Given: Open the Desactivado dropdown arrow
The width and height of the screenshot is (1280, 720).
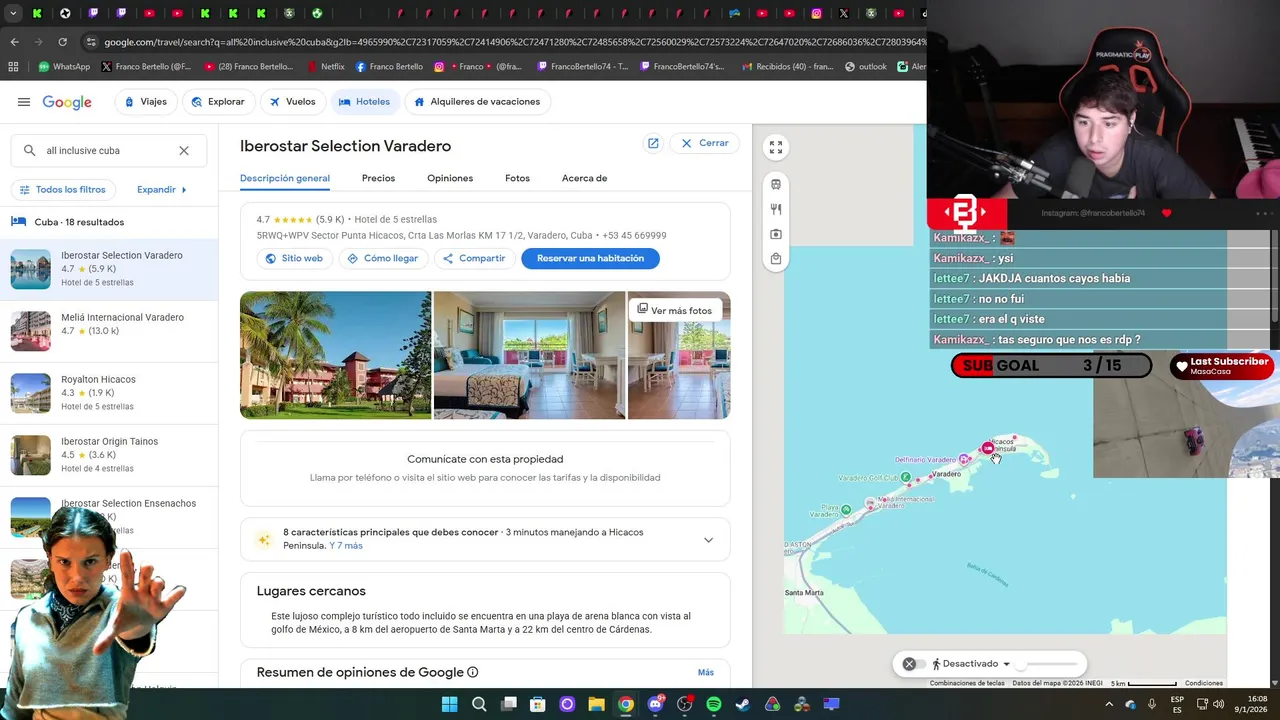Looking at the screenshot, I should click(1006, 664).
